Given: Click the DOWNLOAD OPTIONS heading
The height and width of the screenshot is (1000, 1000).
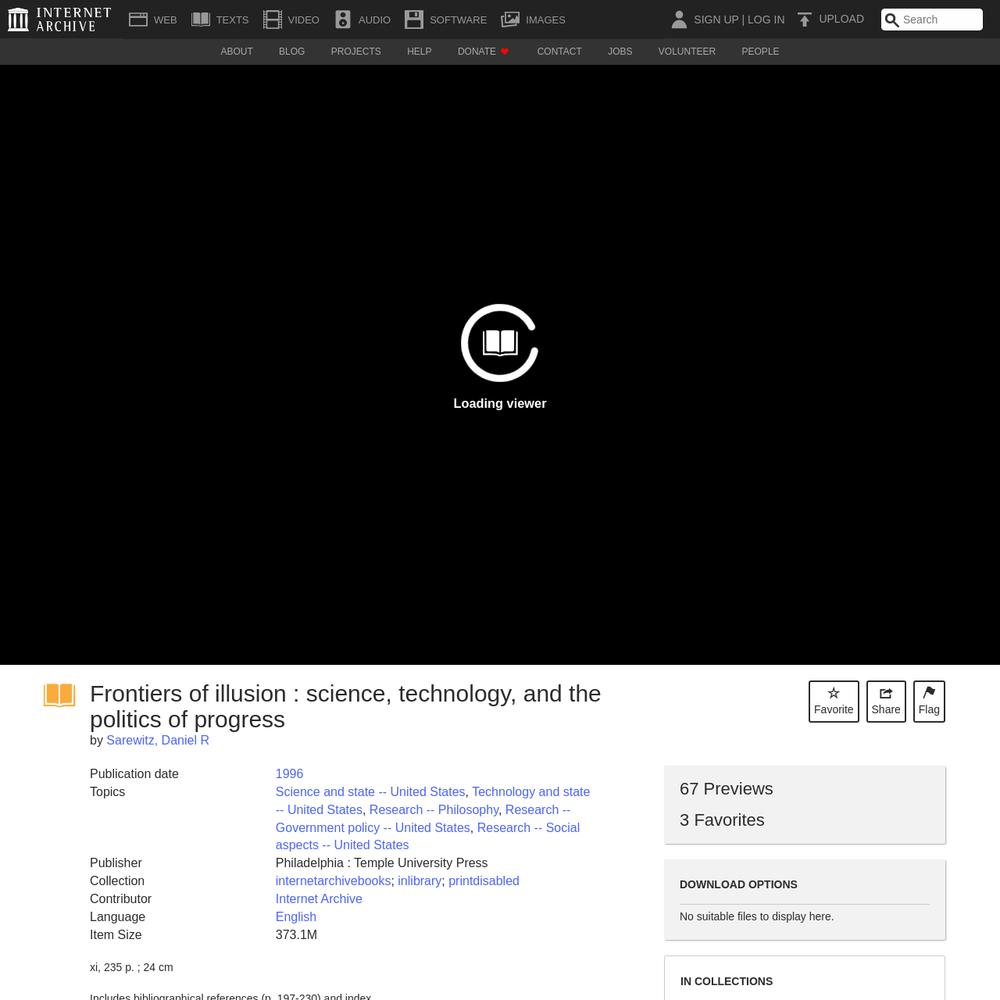Looking at the screenshot, I should click(738, 885).
